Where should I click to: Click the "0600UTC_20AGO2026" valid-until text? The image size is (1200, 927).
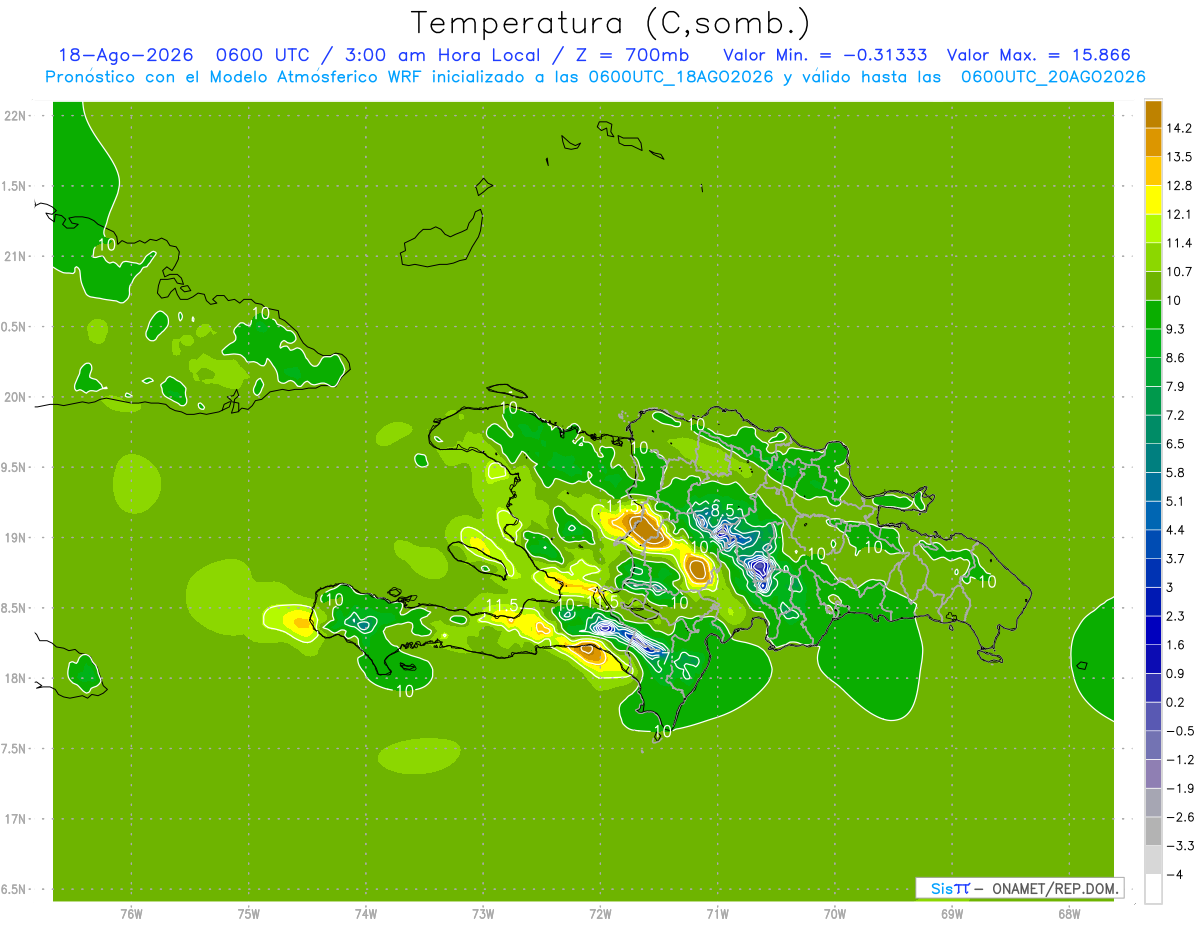[1052, 77]
